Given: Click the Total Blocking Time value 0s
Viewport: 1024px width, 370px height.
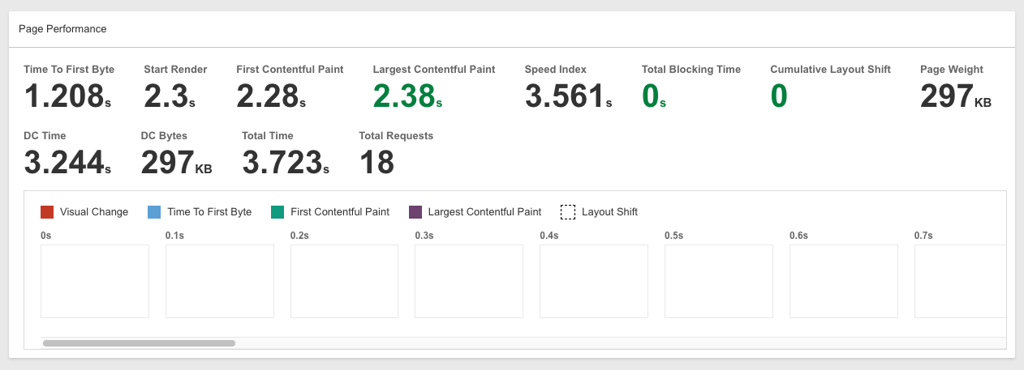Looking at the screenshot, I should pyautogui.click(x=654, y=97).
